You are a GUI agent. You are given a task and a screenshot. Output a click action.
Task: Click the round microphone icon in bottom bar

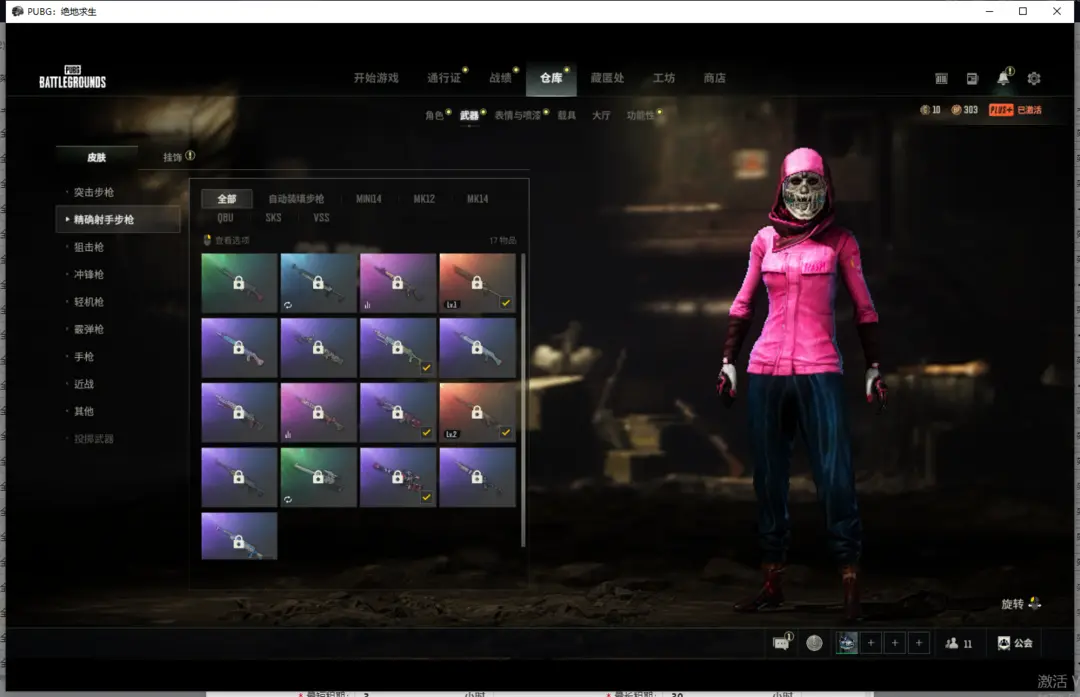point(814,643)
